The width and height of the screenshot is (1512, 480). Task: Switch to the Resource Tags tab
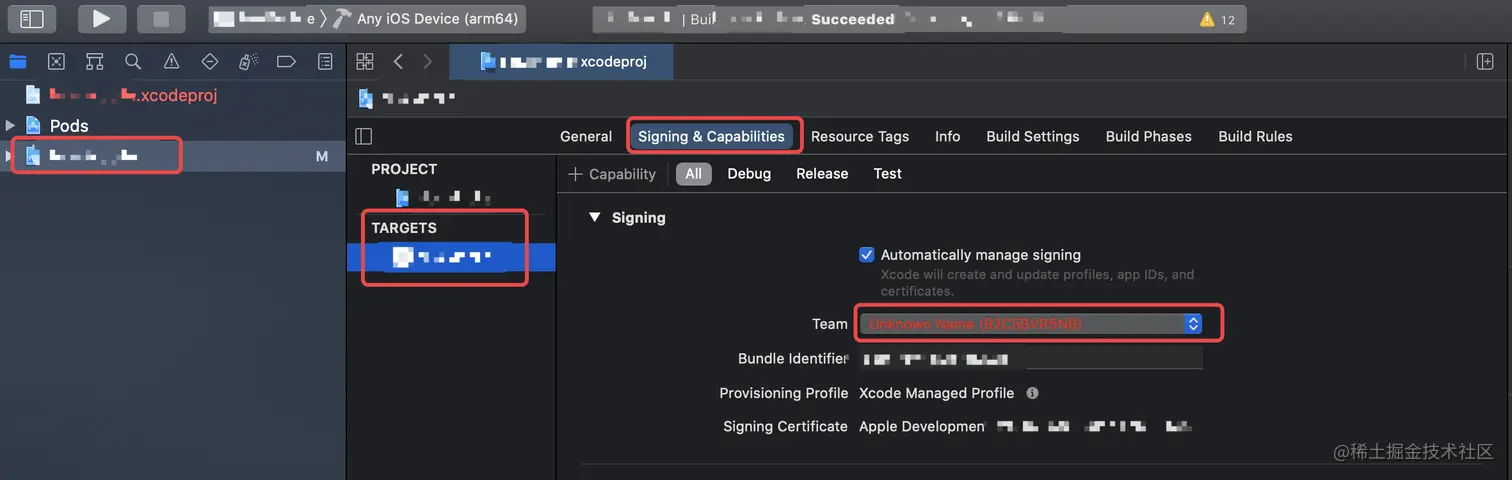click(x=860, y=136)
